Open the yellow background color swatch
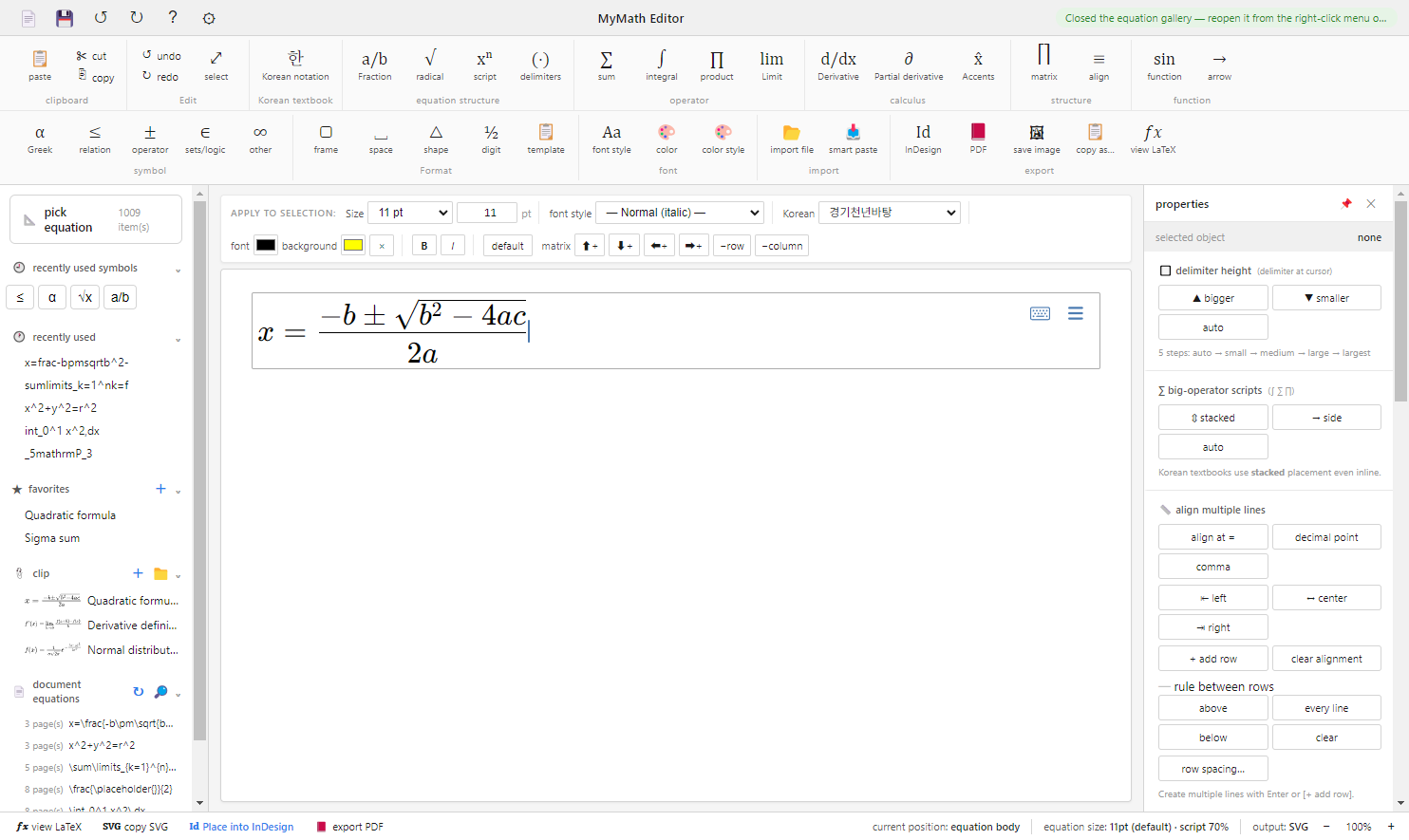Screen dimensions: 1409x840 tap(353, 245)
